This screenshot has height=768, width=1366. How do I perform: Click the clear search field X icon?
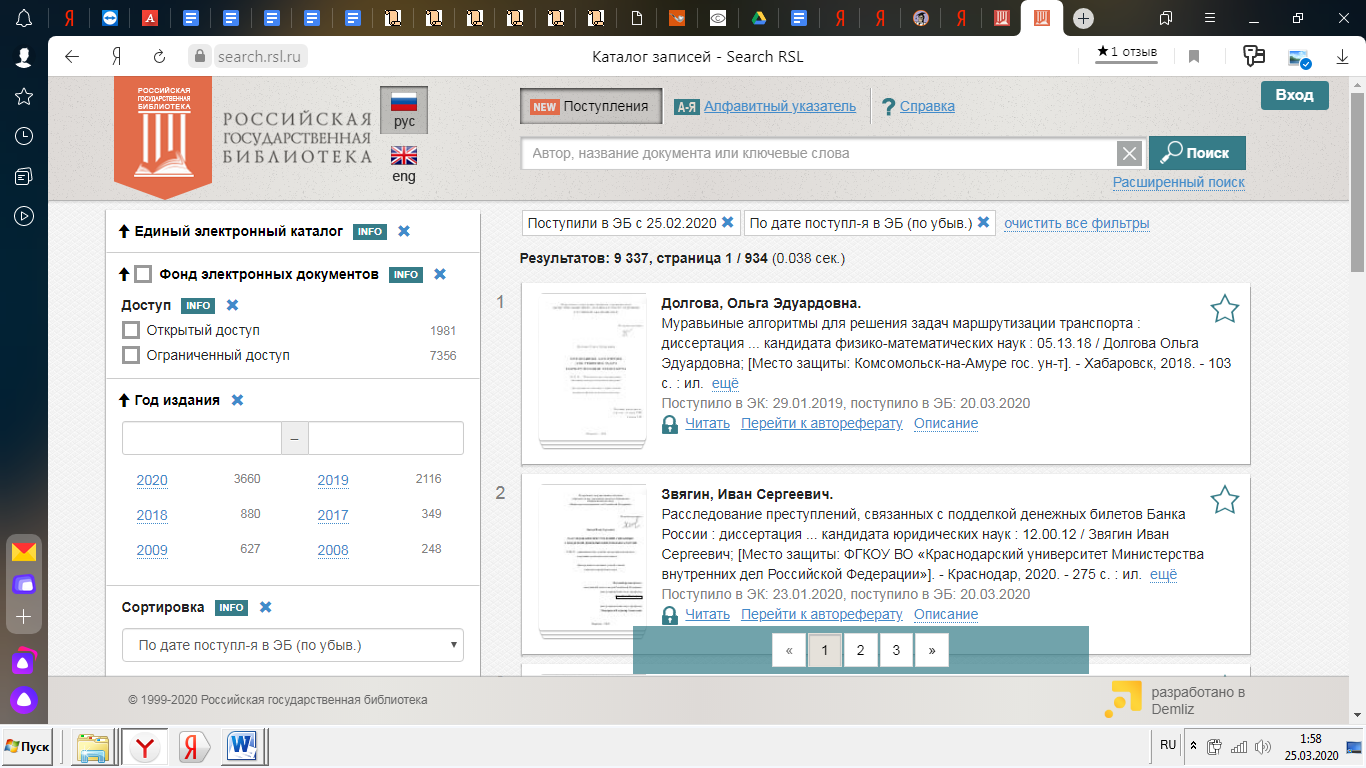pyautogui.click(x=1129, y=153)
